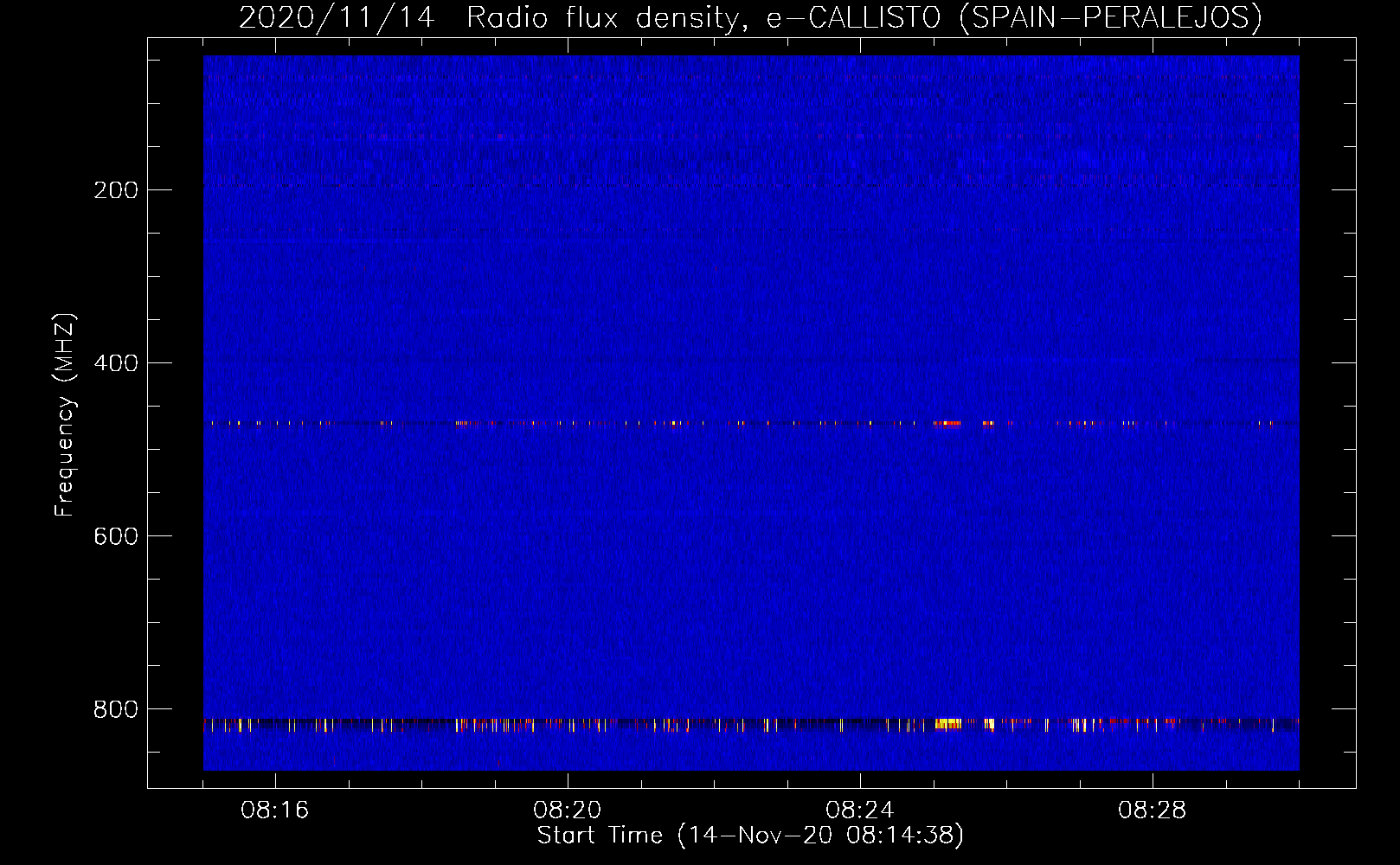Click the 200 frequency tick label

116,190
